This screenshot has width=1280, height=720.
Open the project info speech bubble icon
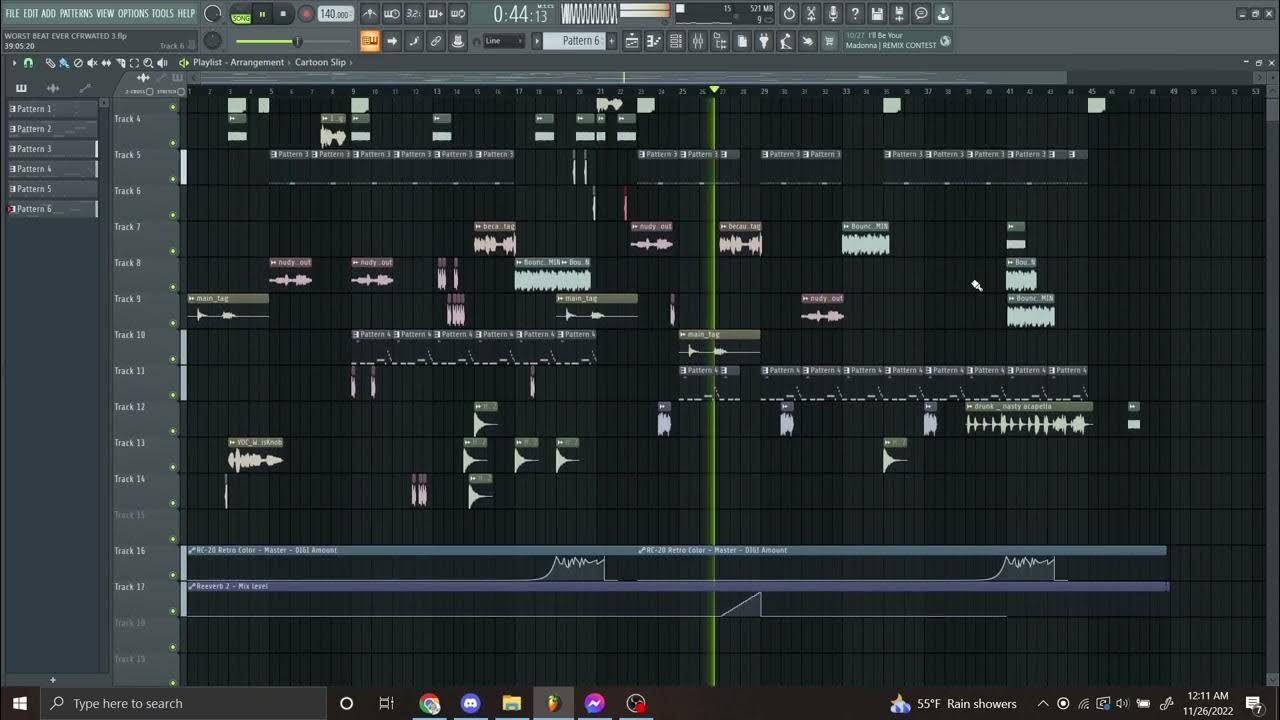[x=921, y=14]
